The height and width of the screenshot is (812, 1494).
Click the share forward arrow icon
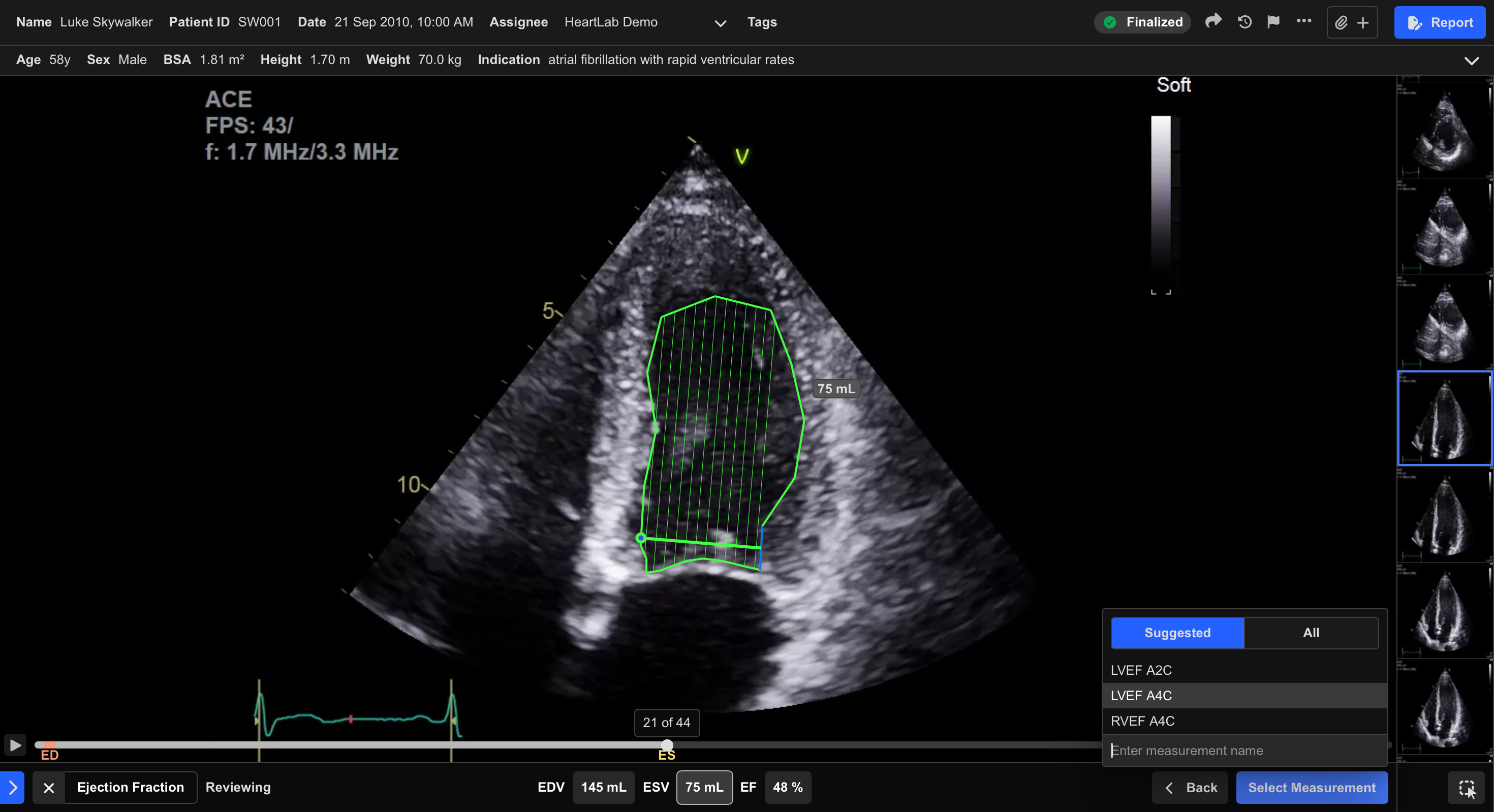(x=1213, y=22)
